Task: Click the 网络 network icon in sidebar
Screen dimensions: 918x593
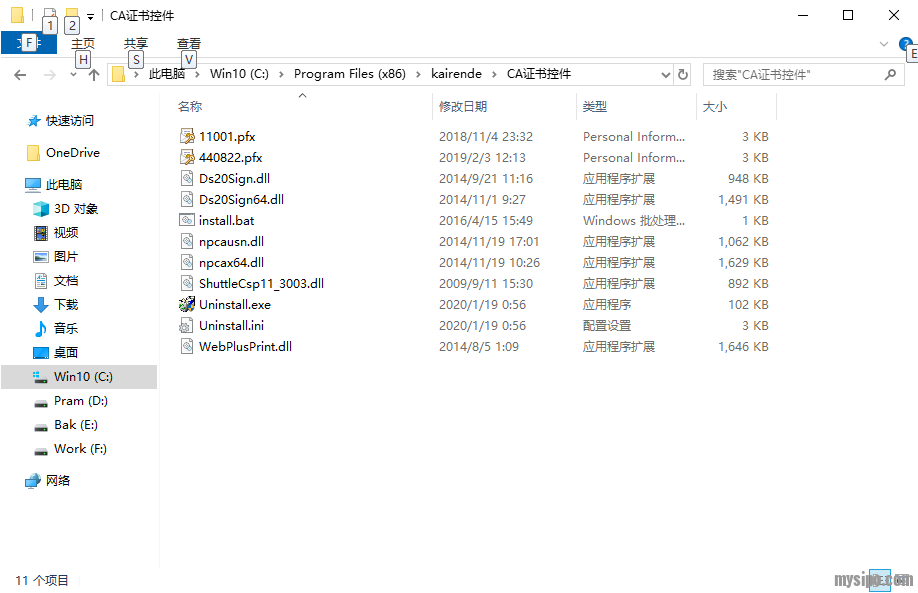Action: click(58, 481)
